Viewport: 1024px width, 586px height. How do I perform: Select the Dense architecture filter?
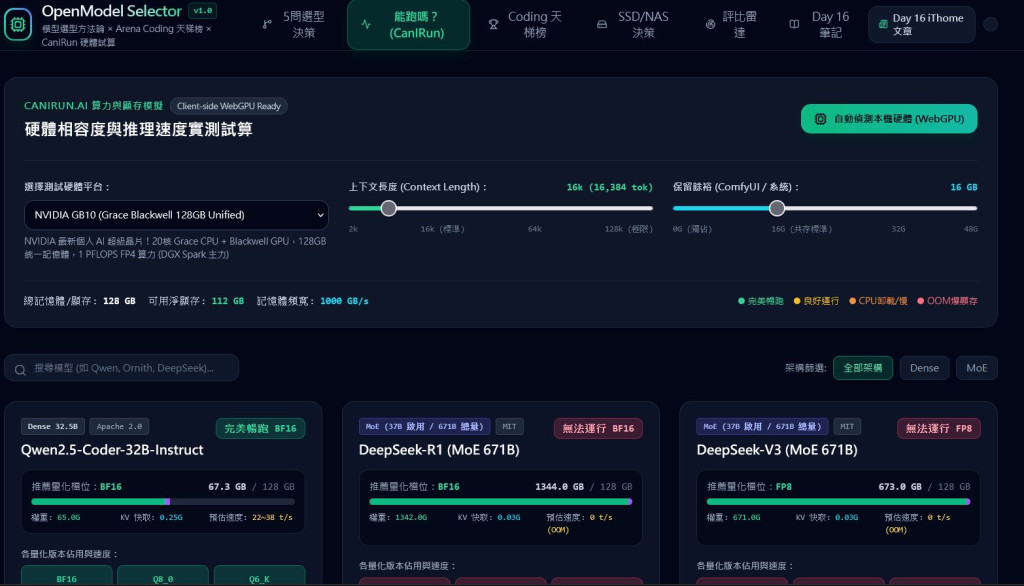[924, 368]
